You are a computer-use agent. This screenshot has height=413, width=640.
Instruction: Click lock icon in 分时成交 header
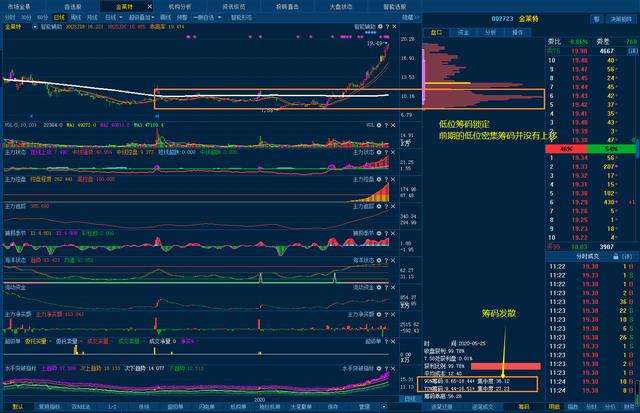[616, 257]
